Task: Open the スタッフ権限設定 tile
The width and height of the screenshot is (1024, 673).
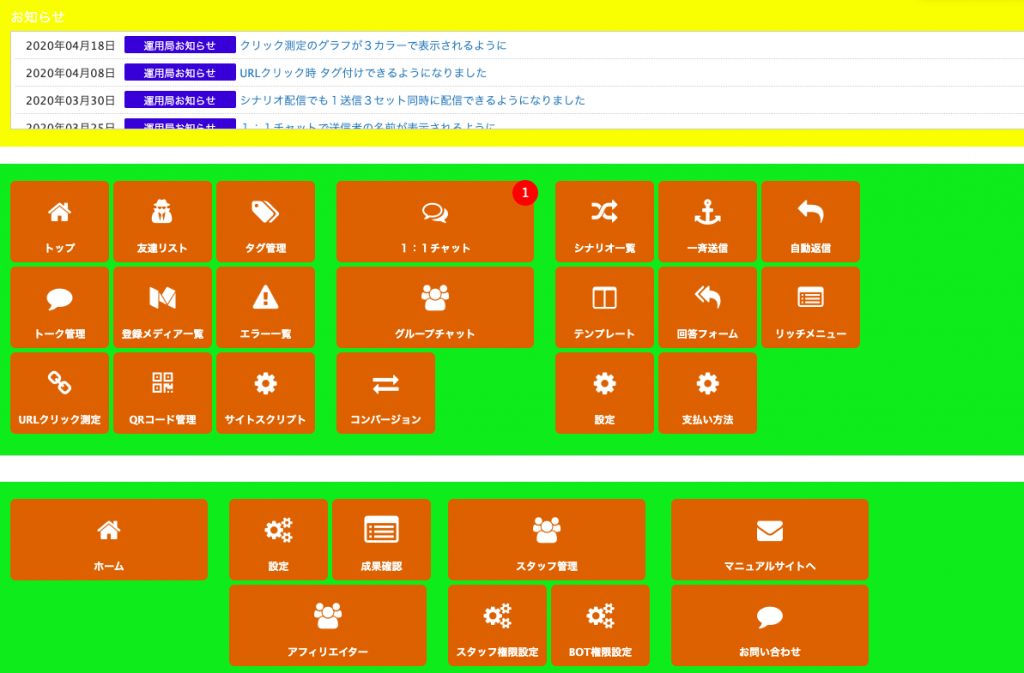Action: [x=498, y=625]
